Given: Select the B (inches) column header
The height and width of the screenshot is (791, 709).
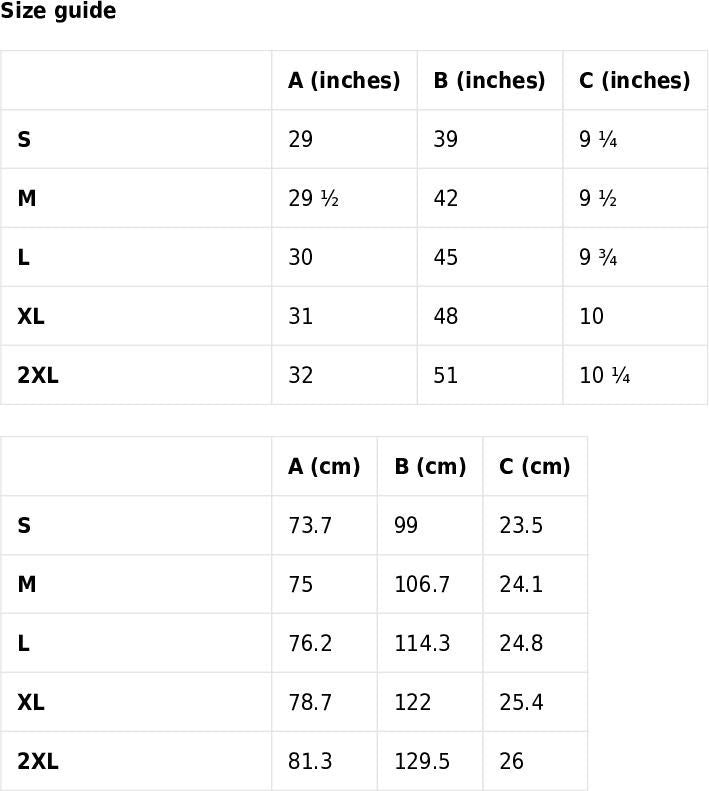Looking at the screenshot, I should 489,80.
